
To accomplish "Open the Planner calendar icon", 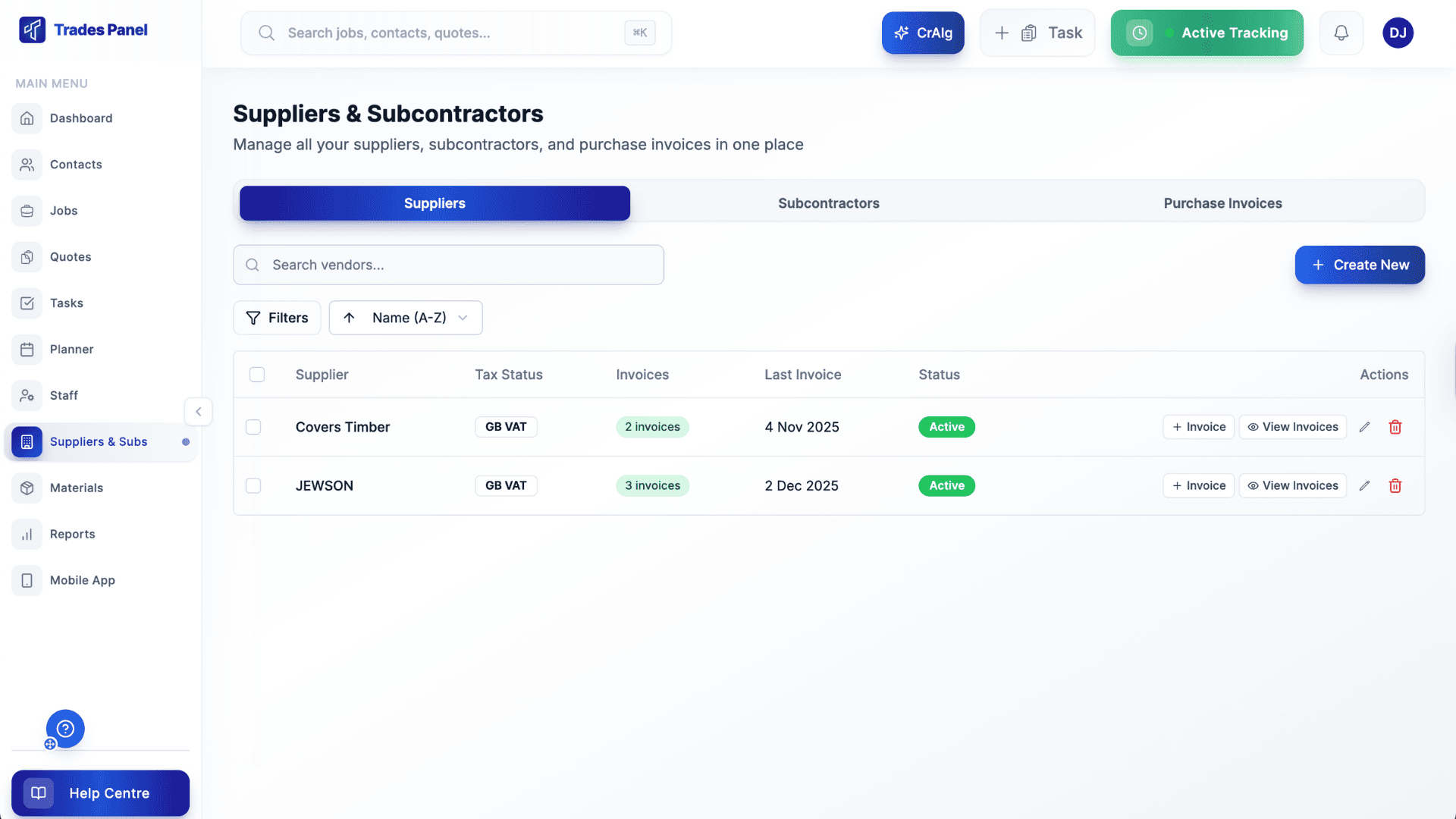I will [27, 349].
